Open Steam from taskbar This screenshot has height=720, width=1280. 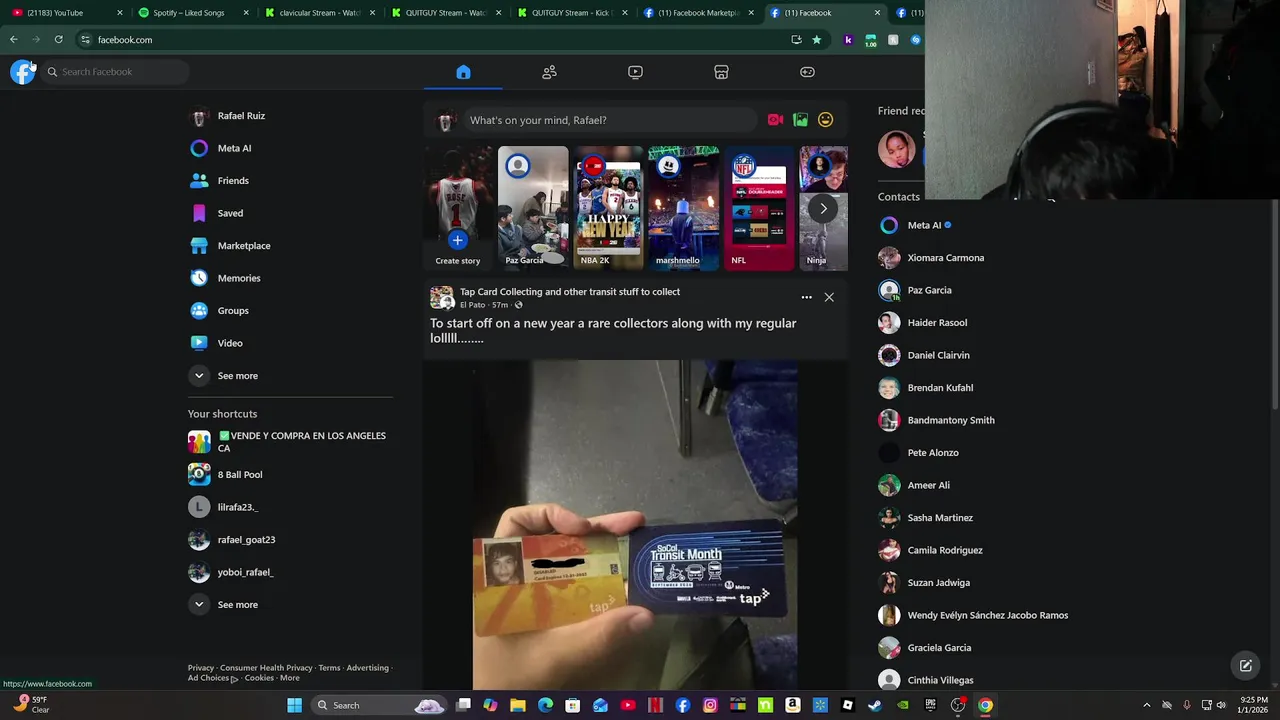tap(875, 705)
